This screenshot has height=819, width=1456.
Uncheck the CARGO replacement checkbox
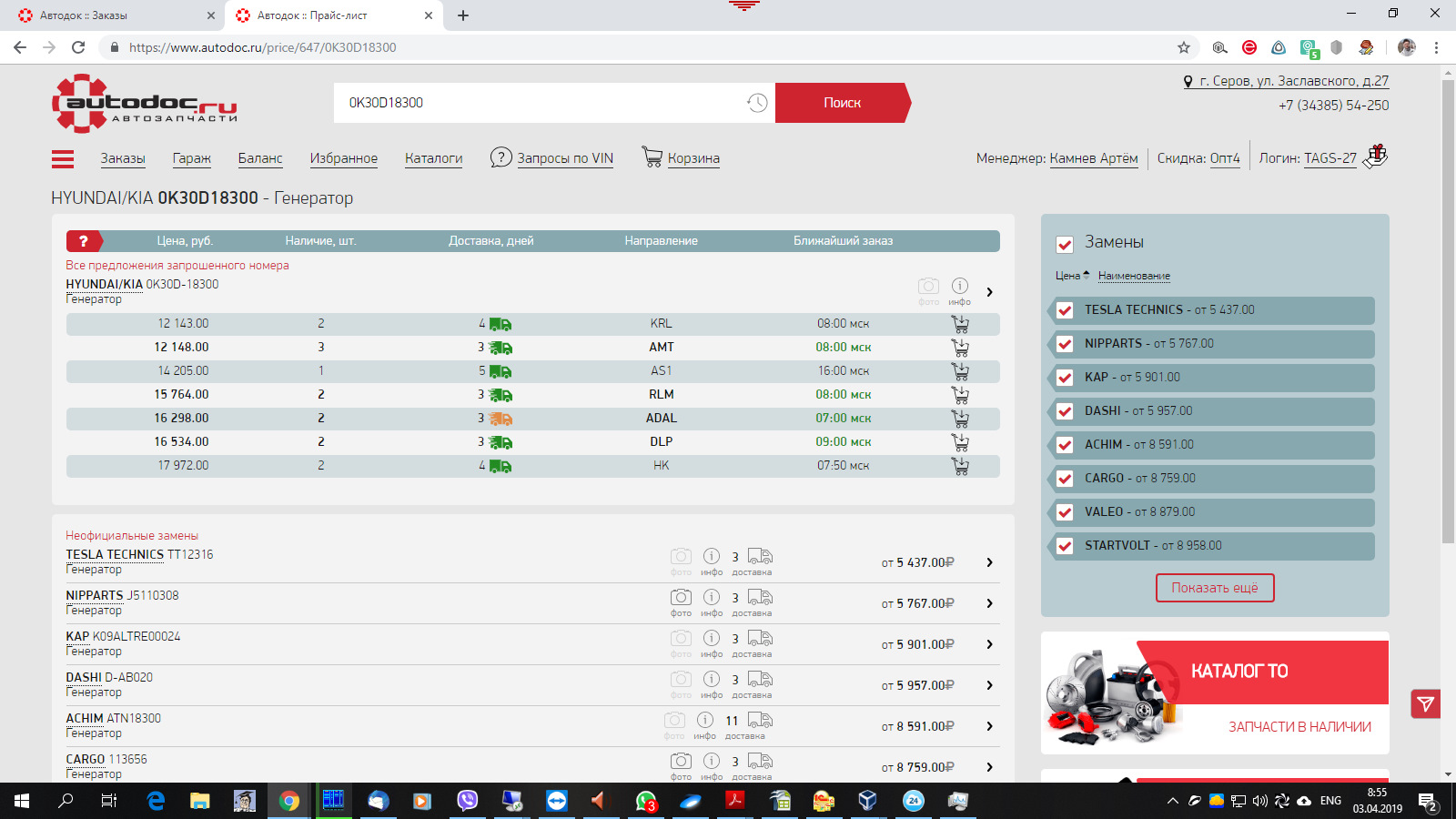tap(1065, 479)
